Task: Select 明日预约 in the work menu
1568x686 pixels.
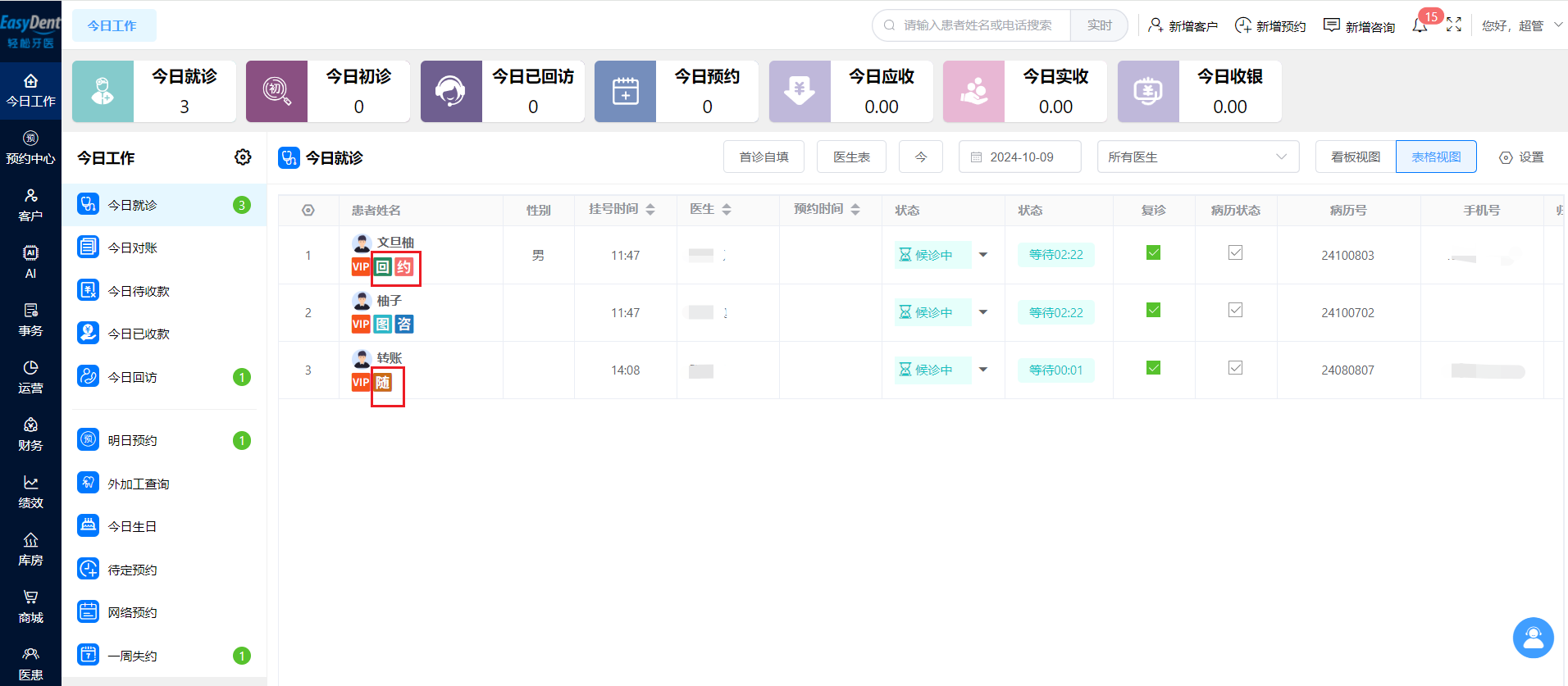Action: coord(164,440)
